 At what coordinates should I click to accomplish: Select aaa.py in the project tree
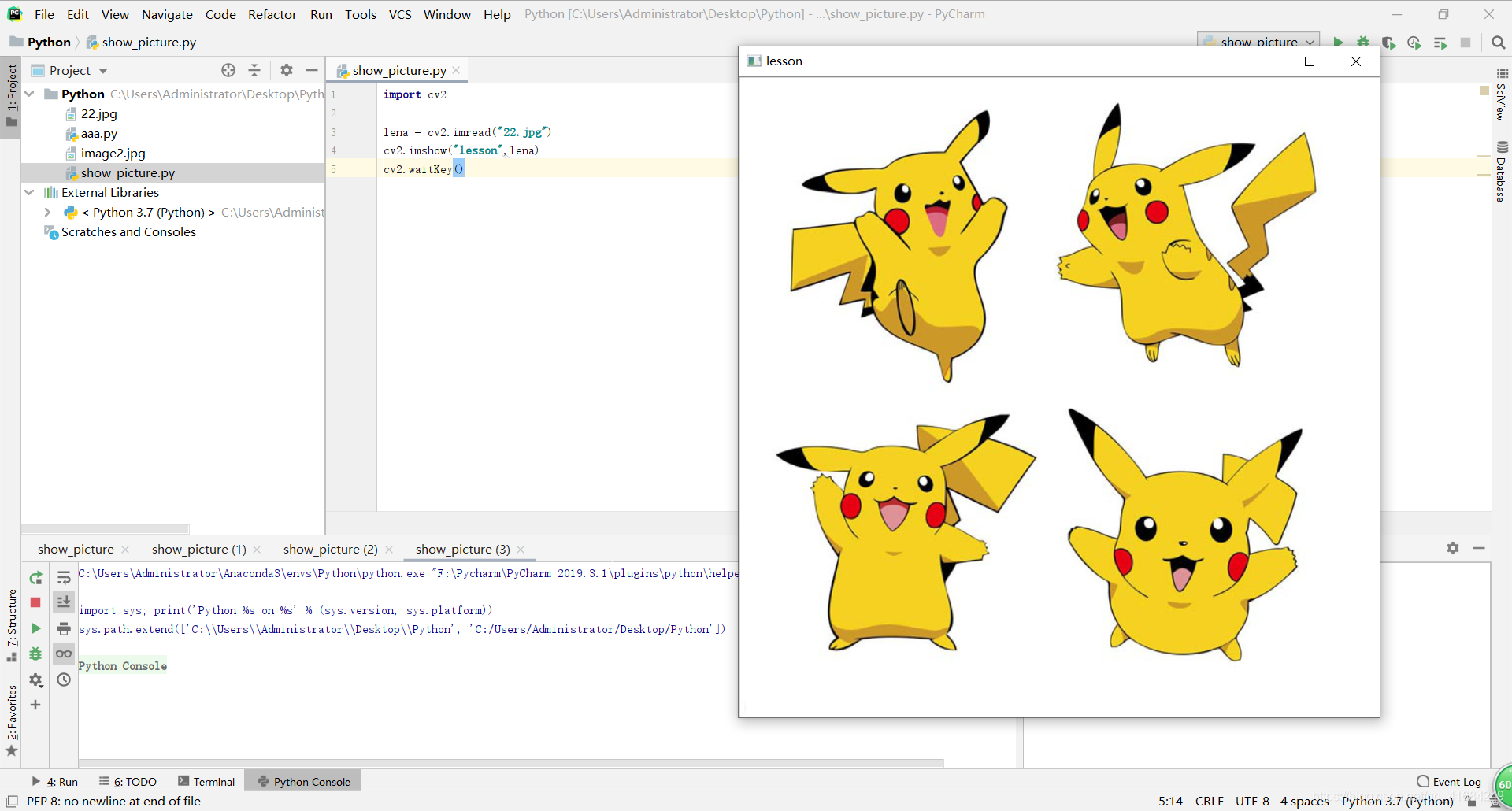pyautogui.click(x=98, y=133)
